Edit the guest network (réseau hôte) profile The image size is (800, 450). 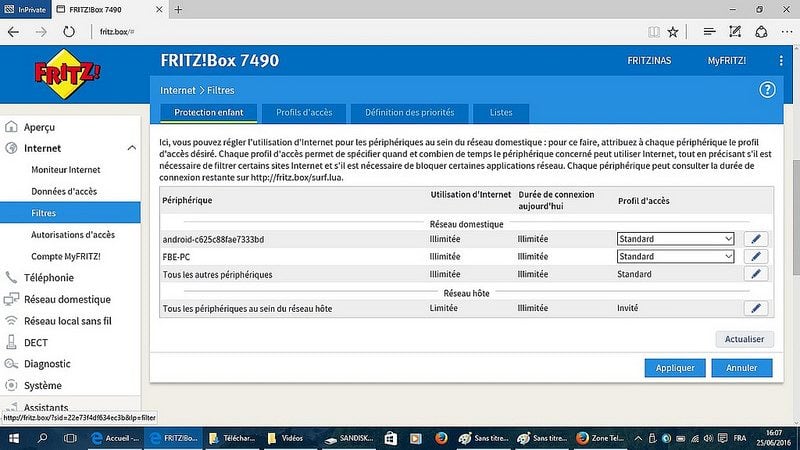click(x=756, y=308)
